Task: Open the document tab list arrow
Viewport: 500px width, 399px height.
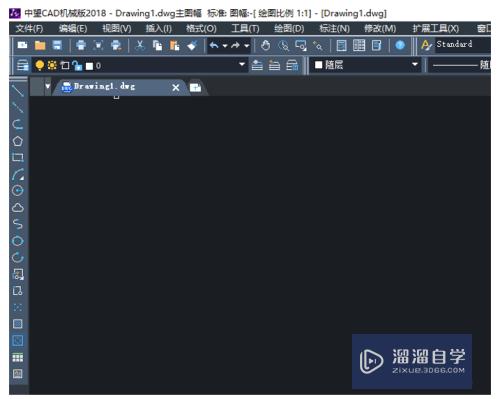Action: (x=48, y=86)
